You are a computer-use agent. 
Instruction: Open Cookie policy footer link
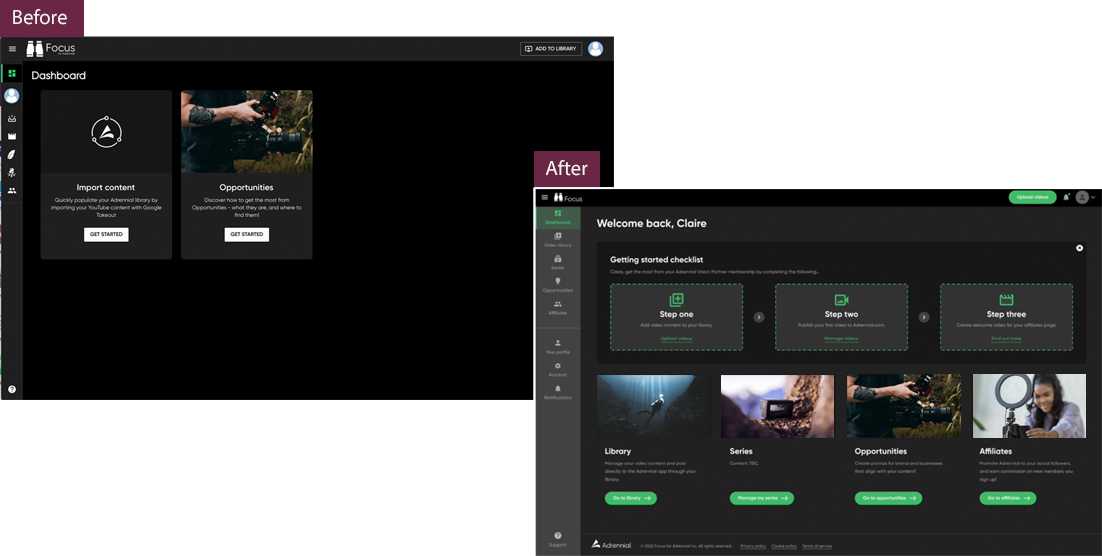click(784, 546)
